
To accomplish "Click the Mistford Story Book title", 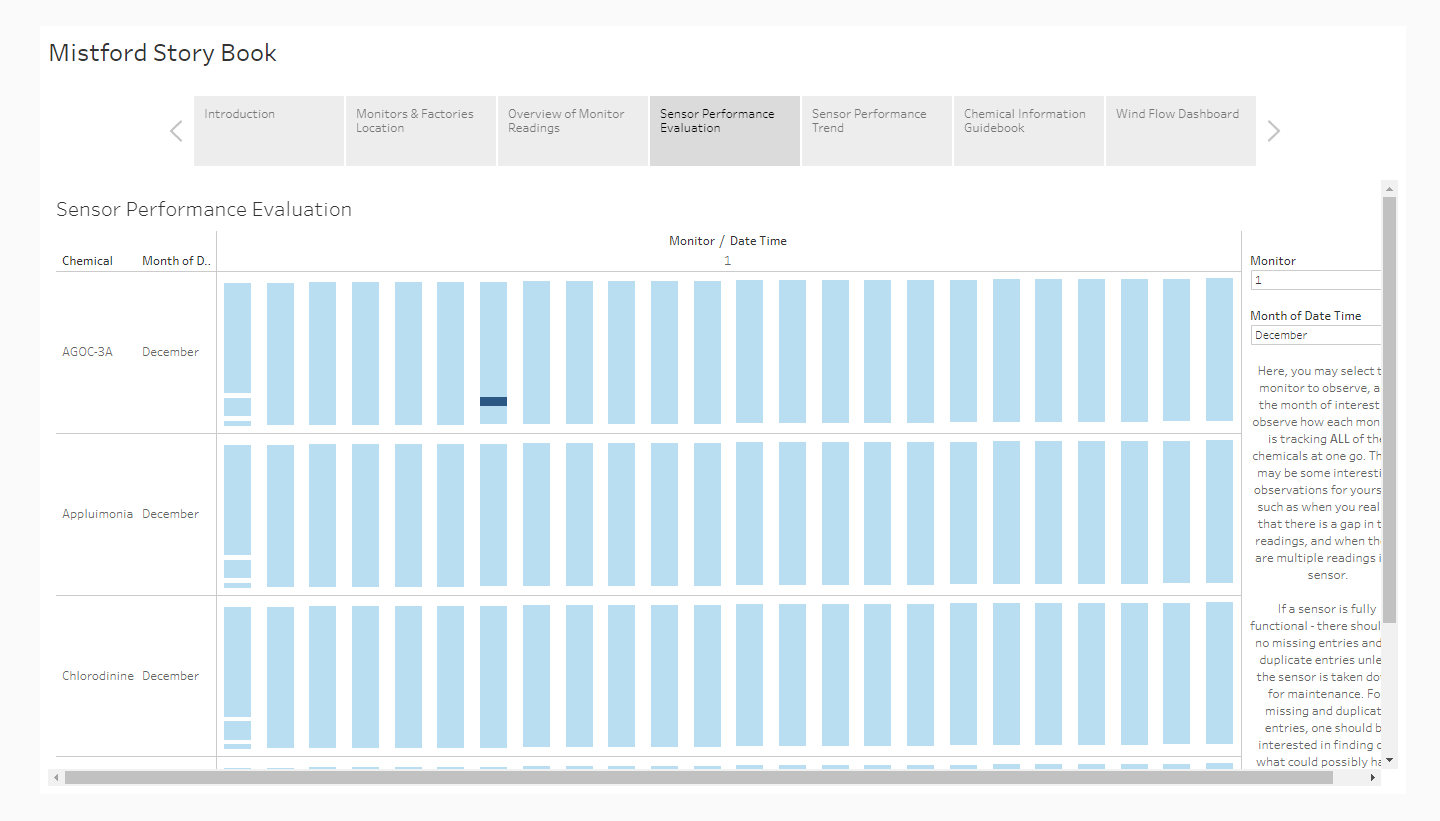I will [x=163, y=53].
